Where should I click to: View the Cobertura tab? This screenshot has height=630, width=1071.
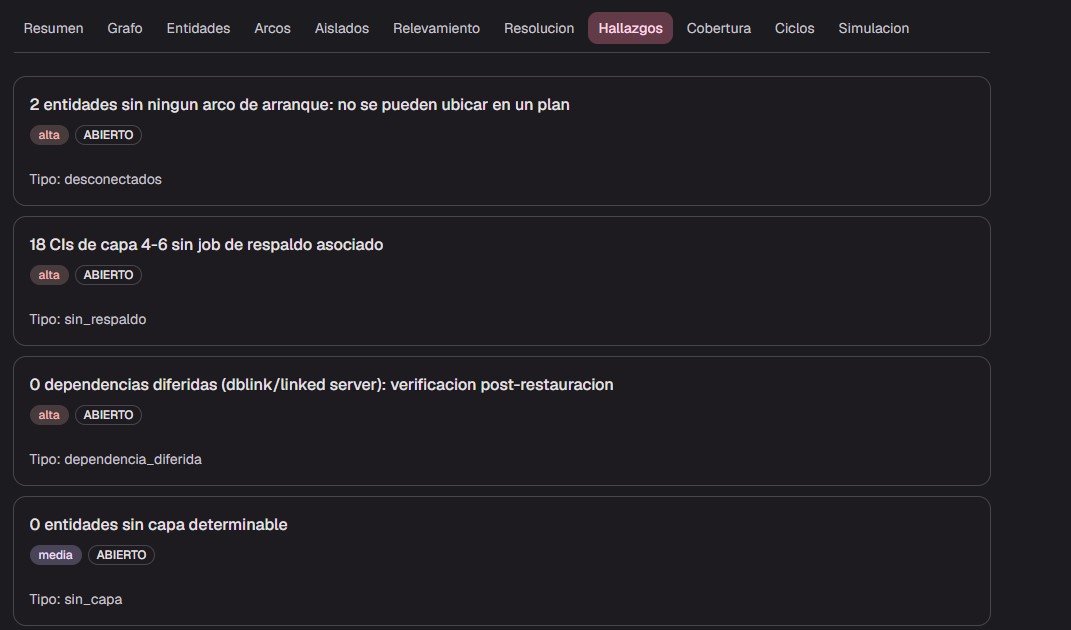[719, 28]
